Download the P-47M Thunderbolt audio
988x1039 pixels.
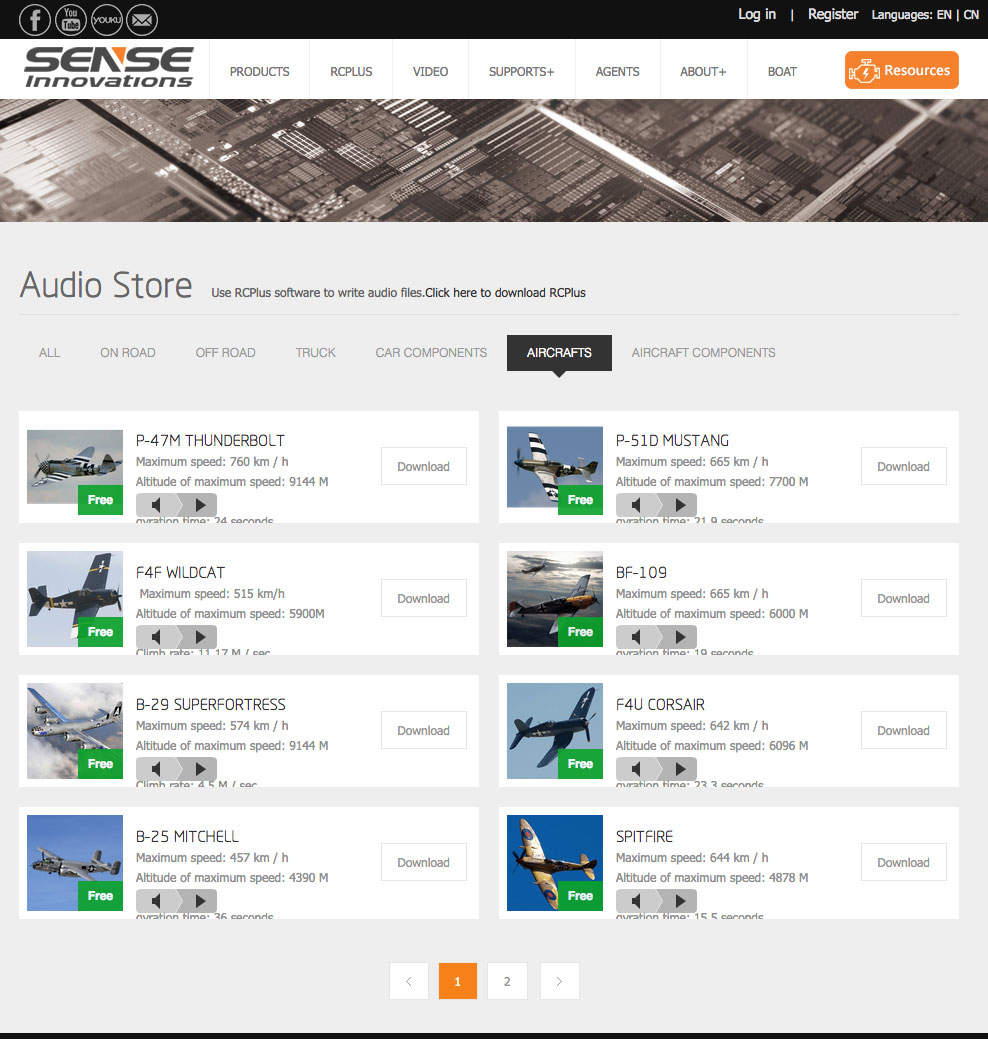pos(423,466)
